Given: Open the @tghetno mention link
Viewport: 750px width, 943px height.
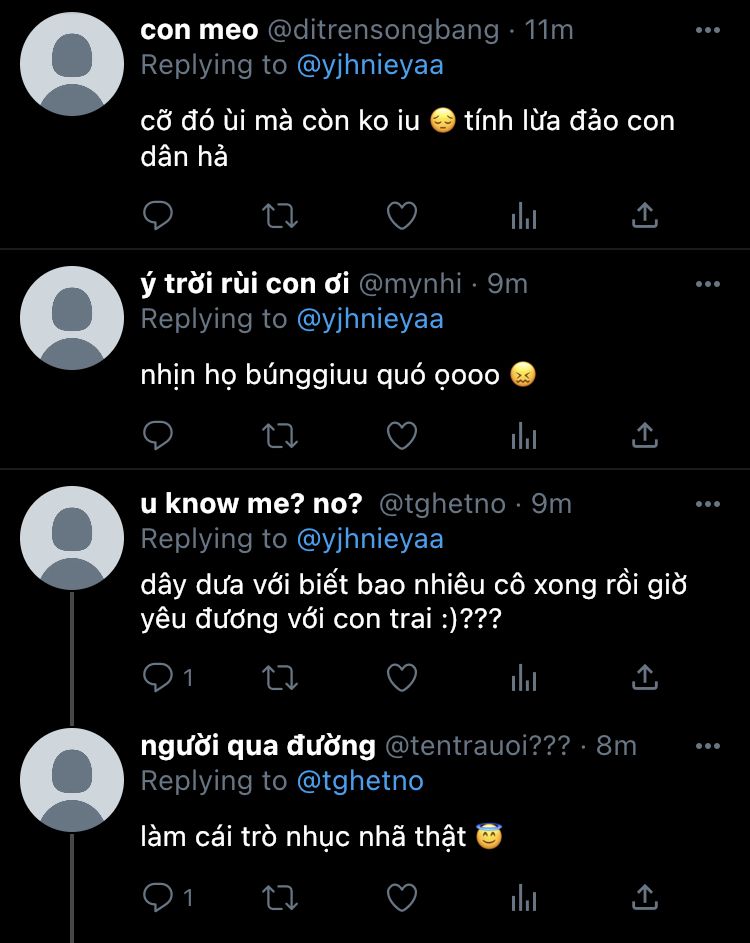Looking at the screenshot, I should click(x=360, y=781).
